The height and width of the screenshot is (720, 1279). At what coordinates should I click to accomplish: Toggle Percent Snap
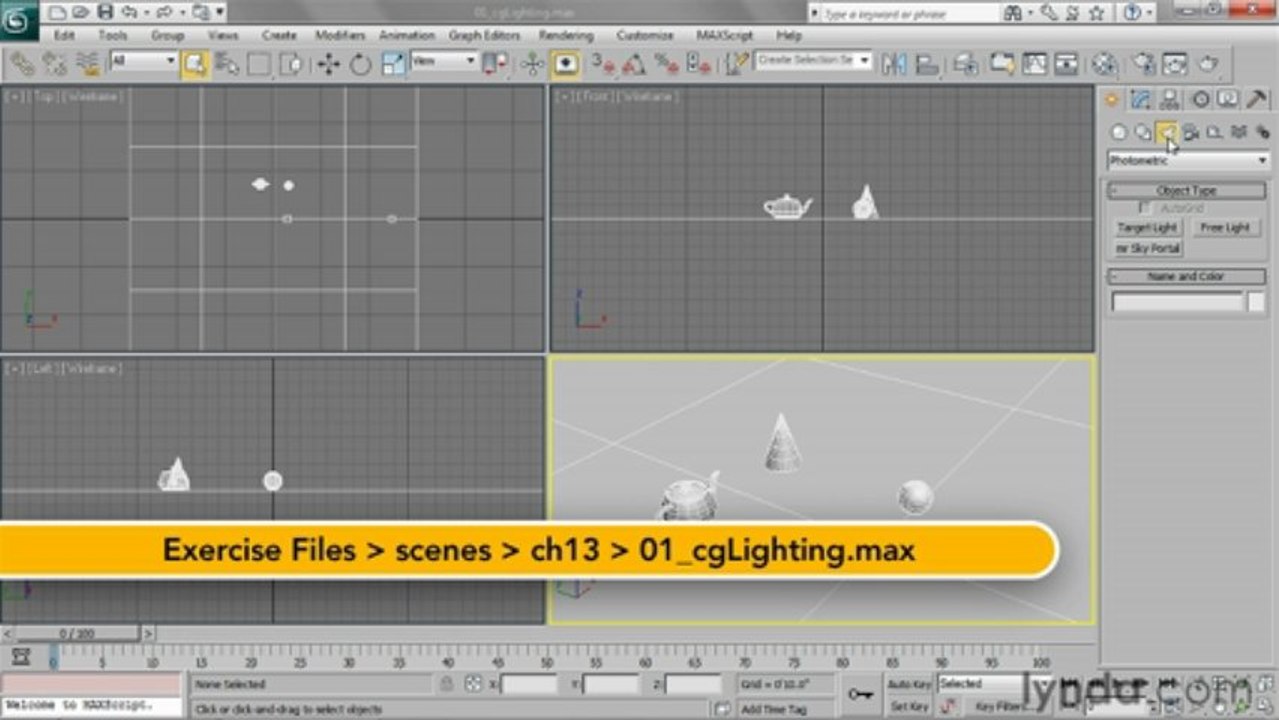point(667,64)
